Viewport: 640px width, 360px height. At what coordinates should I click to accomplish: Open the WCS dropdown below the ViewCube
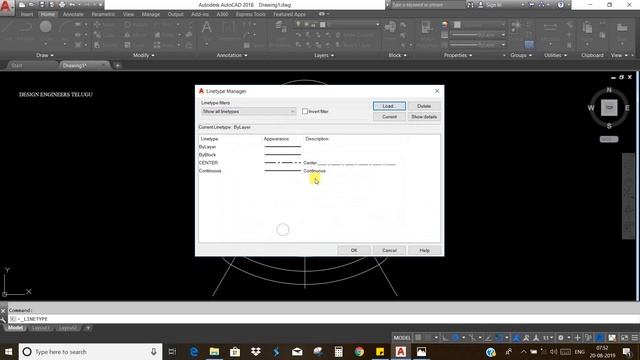point(609,139)
